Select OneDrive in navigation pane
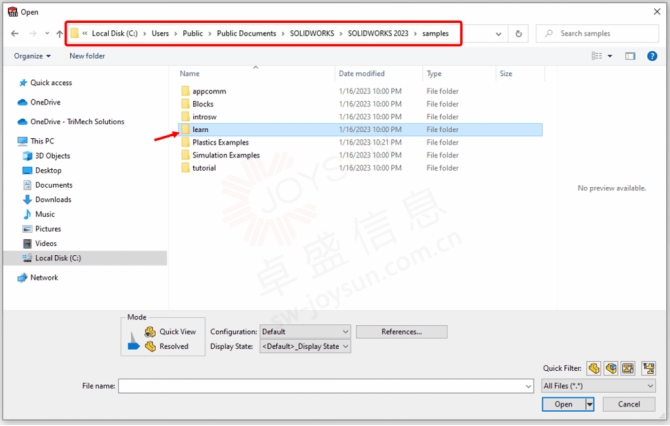Image resolution: width=670 pixels, height=426 pixels. click(45, 102)
